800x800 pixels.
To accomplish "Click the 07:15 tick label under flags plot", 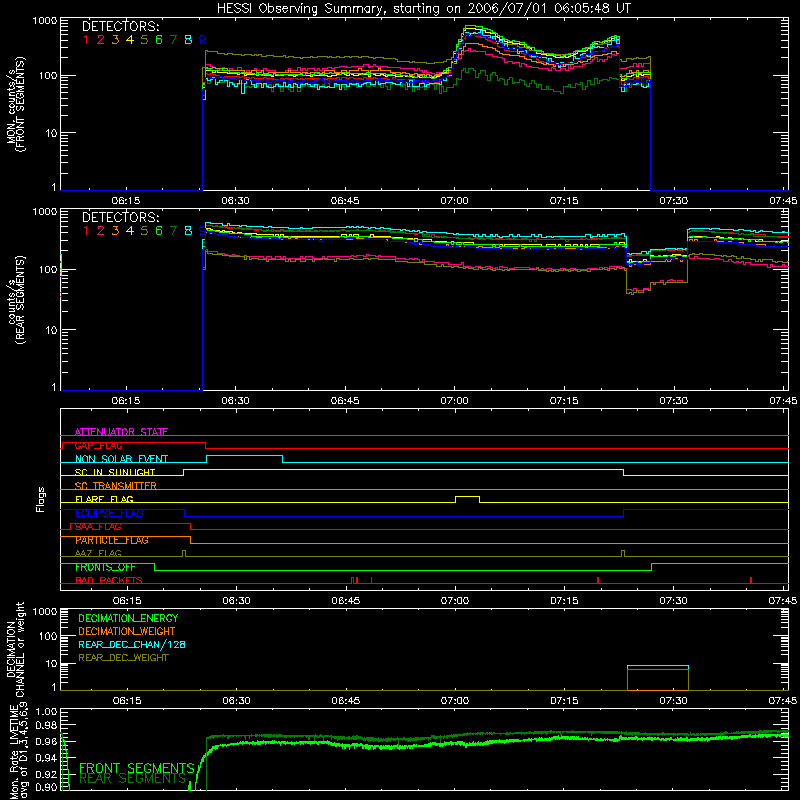I will pyautogui.click(x=564, y=601).
